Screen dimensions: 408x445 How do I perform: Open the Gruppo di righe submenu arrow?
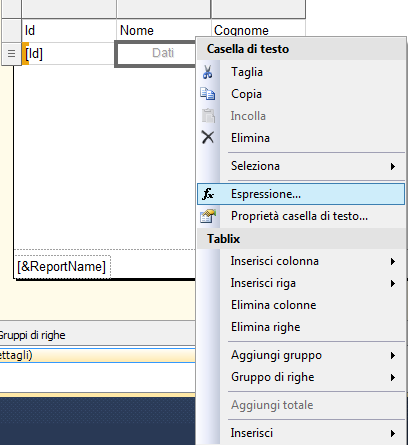[393, 377]
